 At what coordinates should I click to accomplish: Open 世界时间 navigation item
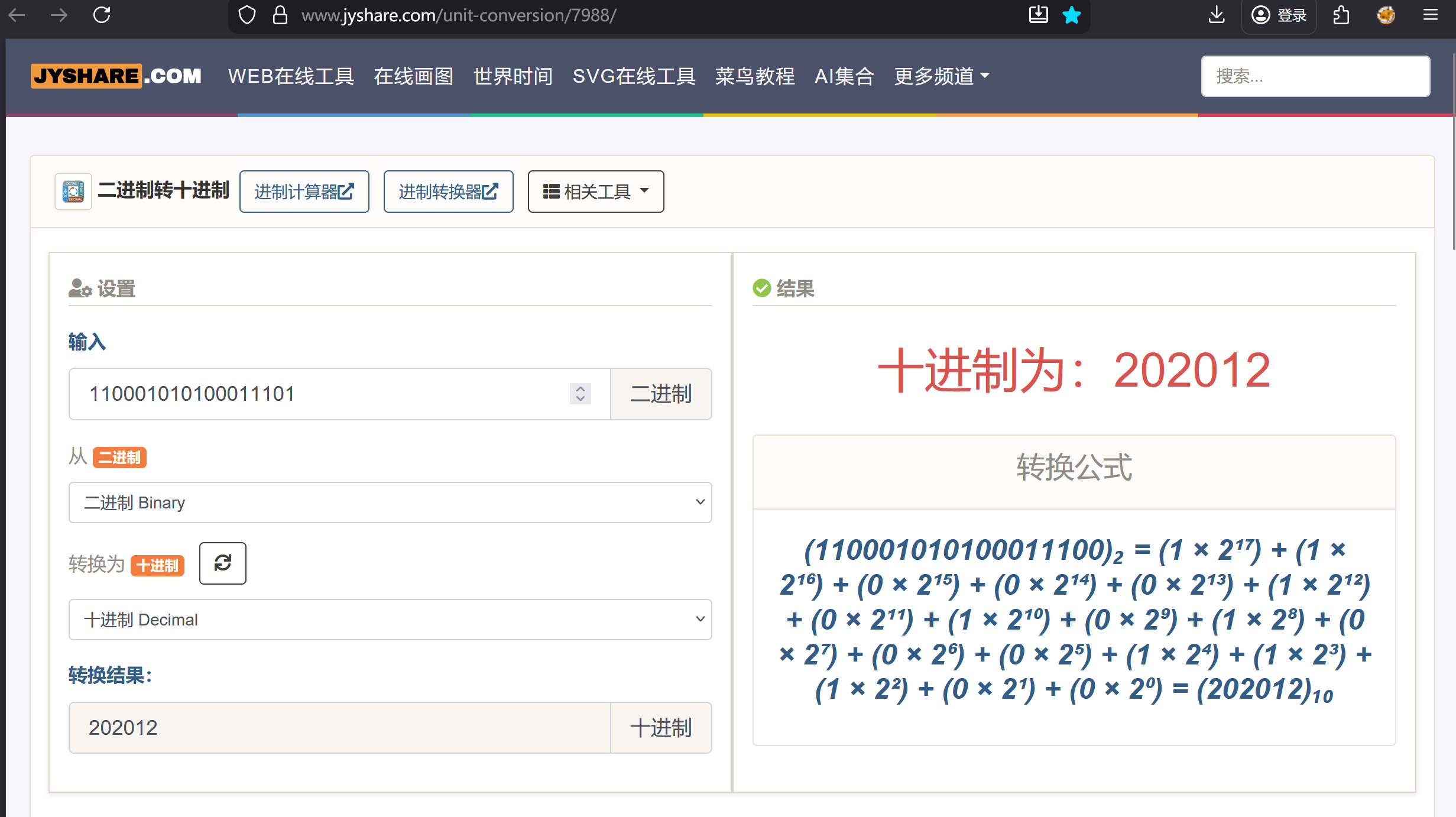513,76
